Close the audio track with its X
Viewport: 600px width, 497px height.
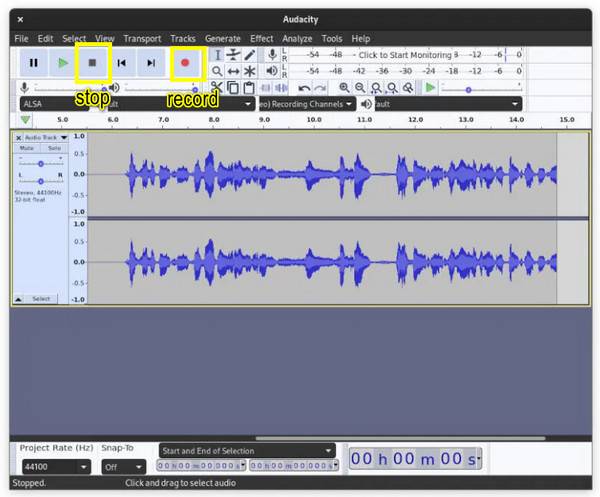(18, 137)
